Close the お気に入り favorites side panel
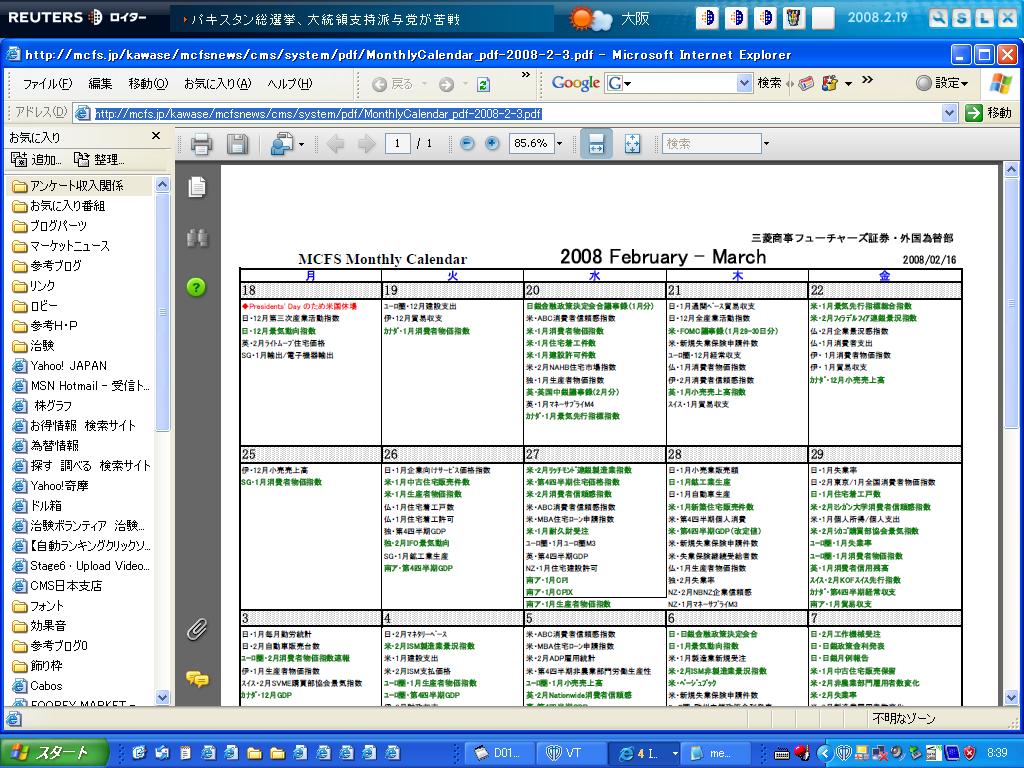This screenshot has height=768, width=1024. click(x=156, y=136)
